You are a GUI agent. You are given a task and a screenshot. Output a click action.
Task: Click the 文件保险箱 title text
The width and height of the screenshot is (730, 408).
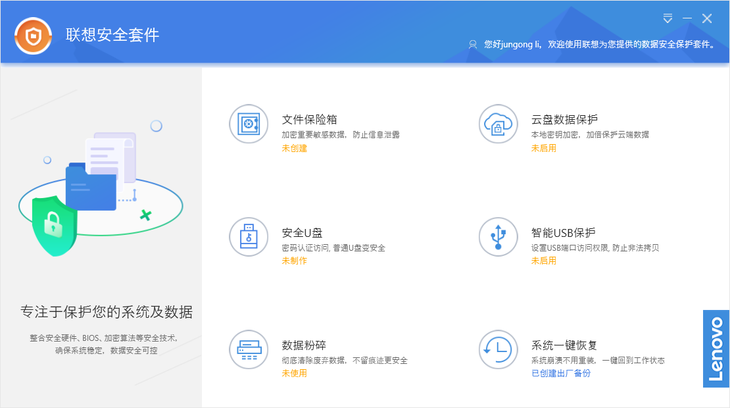coord(309,120)
